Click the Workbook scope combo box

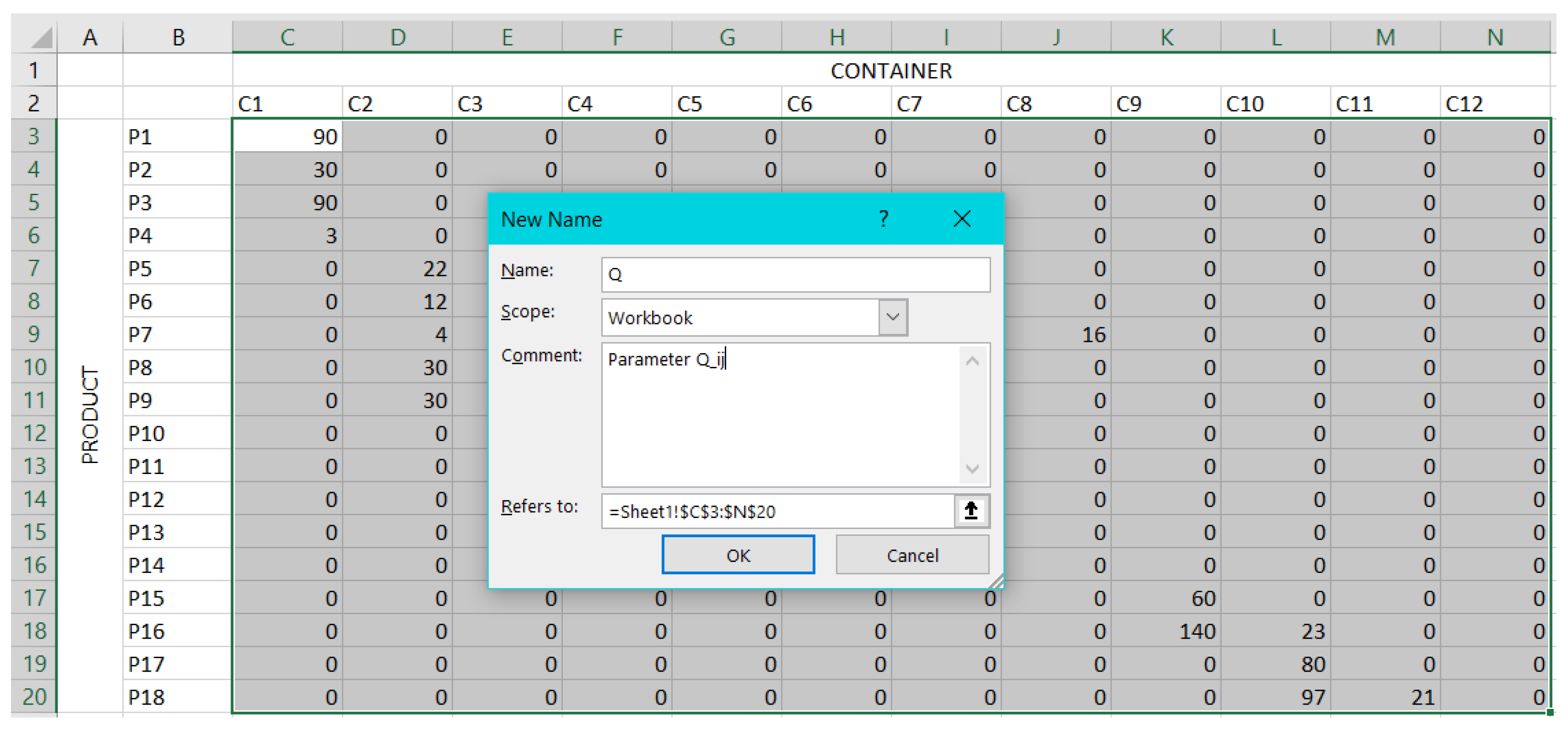(740, 317)
